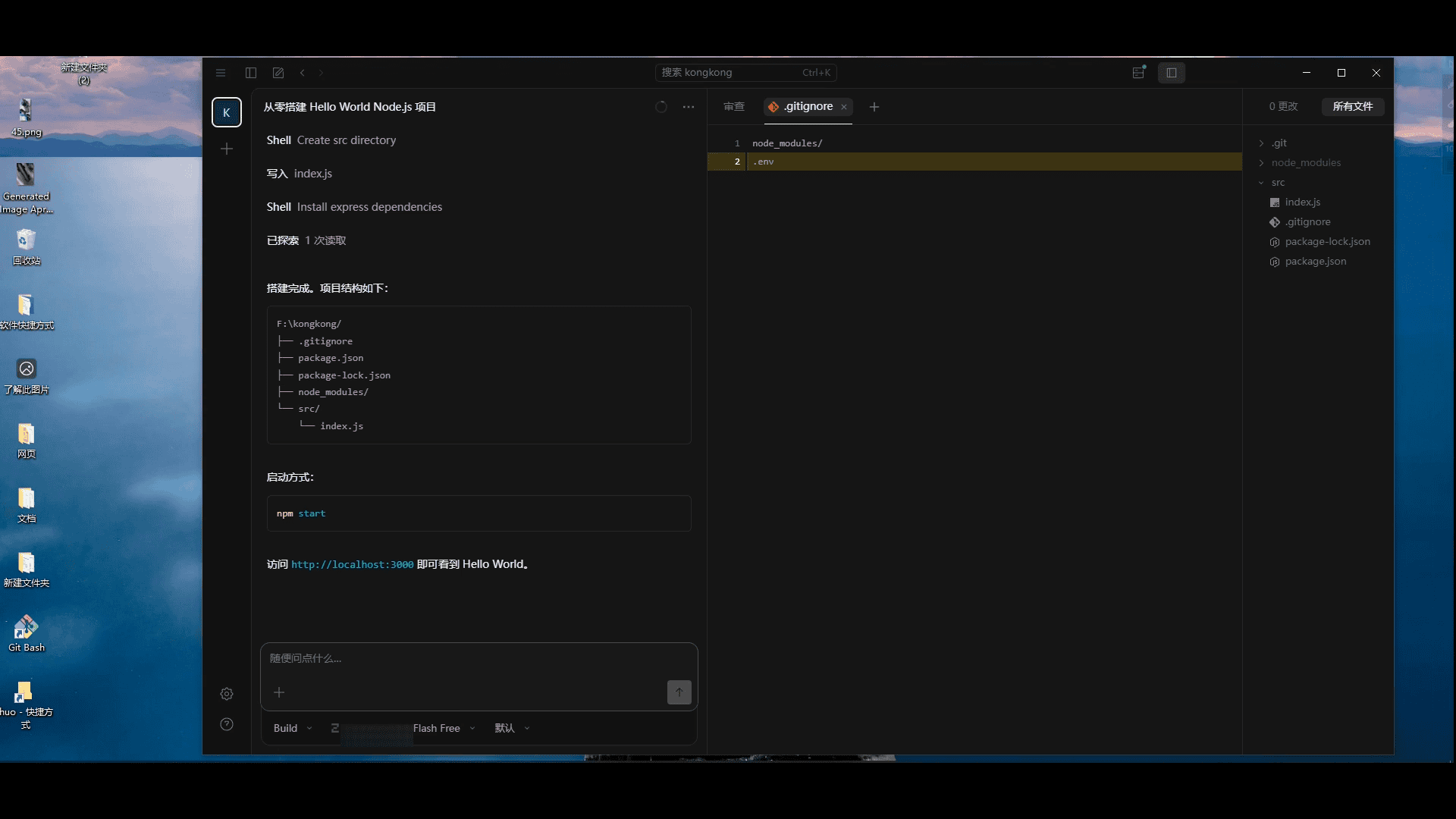The width and height of the screenshot is (1456, 819).
Task: Open the 了解此图片 desktop icon
Action: point(27,376)
